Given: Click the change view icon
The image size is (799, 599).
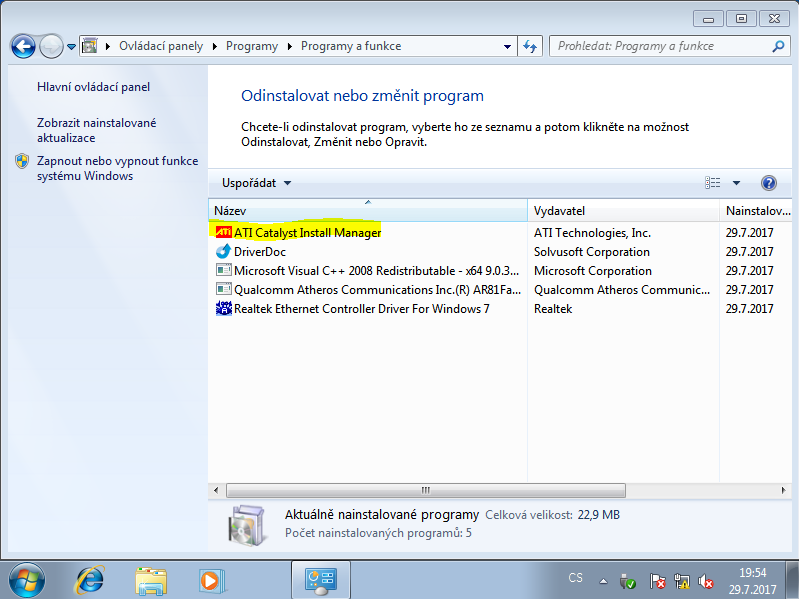Looking at the screenshot, I should (x=712, y=183).
